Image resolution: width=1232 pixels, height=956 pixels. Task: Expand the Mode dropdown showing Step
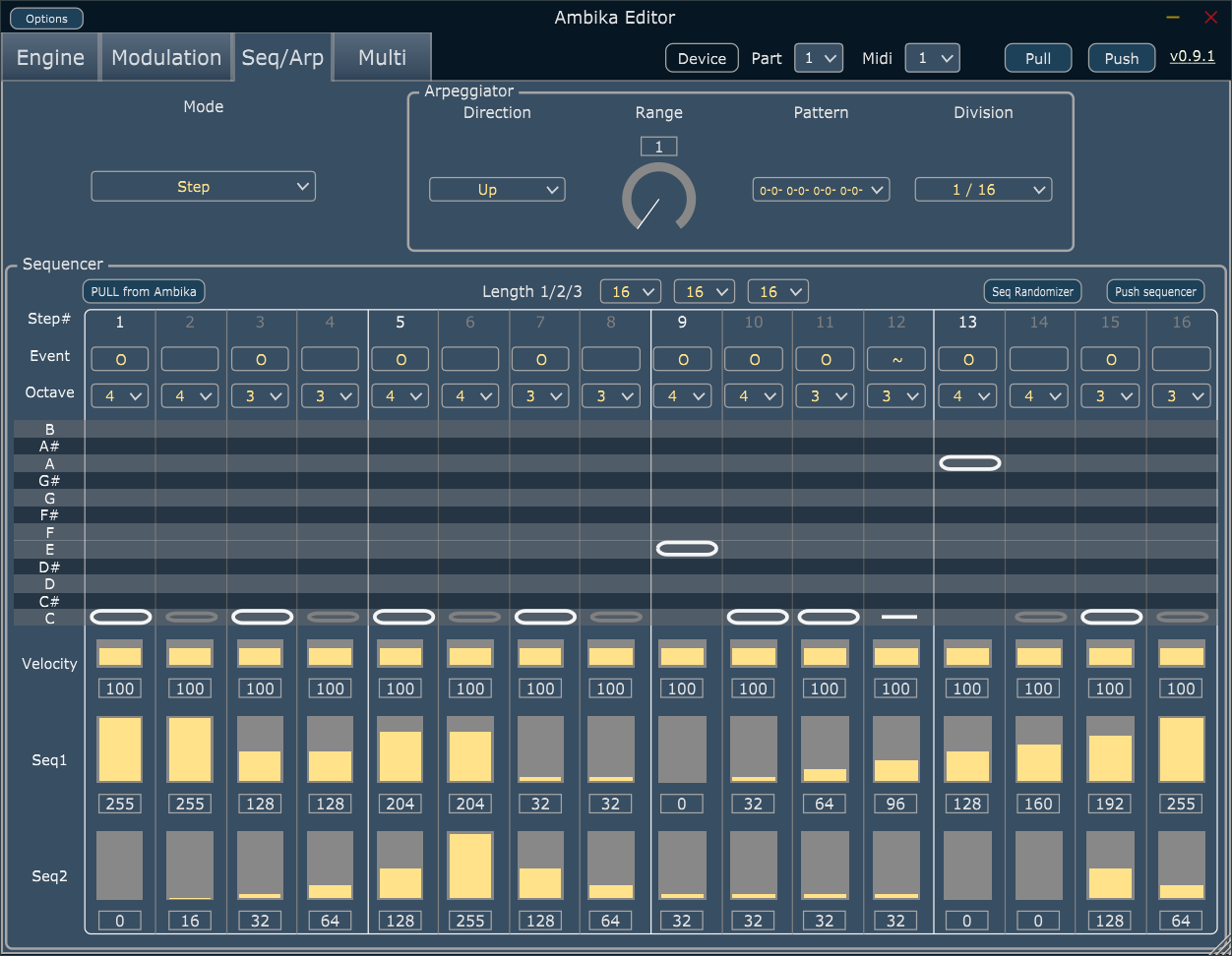tap(203, 186)
